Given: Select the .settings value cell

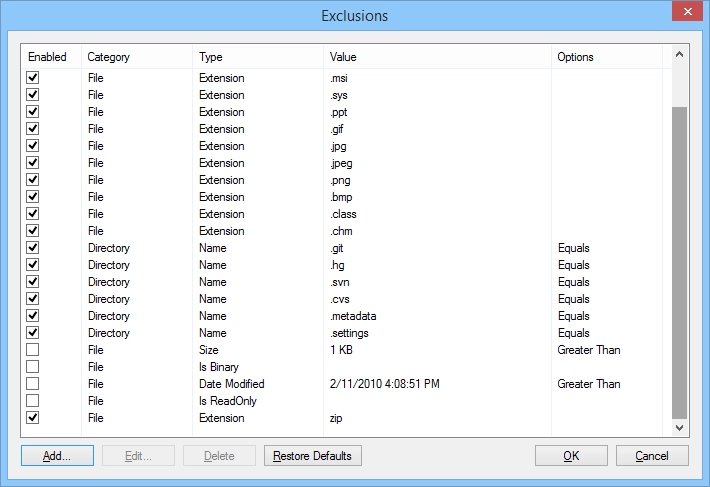Looking at the screenshot, I should click(x=349, y=333).
